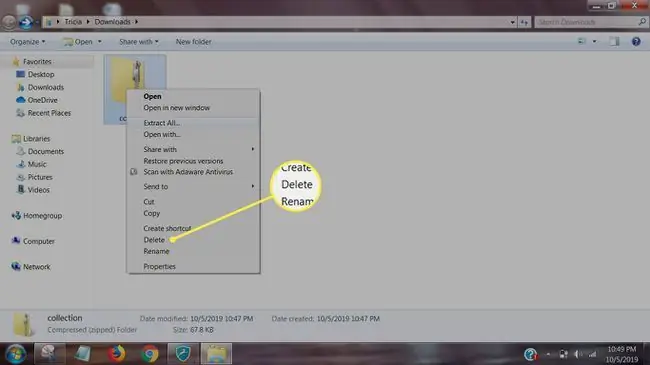
Task: Toggle the preview pane icon
Action: 614,41
